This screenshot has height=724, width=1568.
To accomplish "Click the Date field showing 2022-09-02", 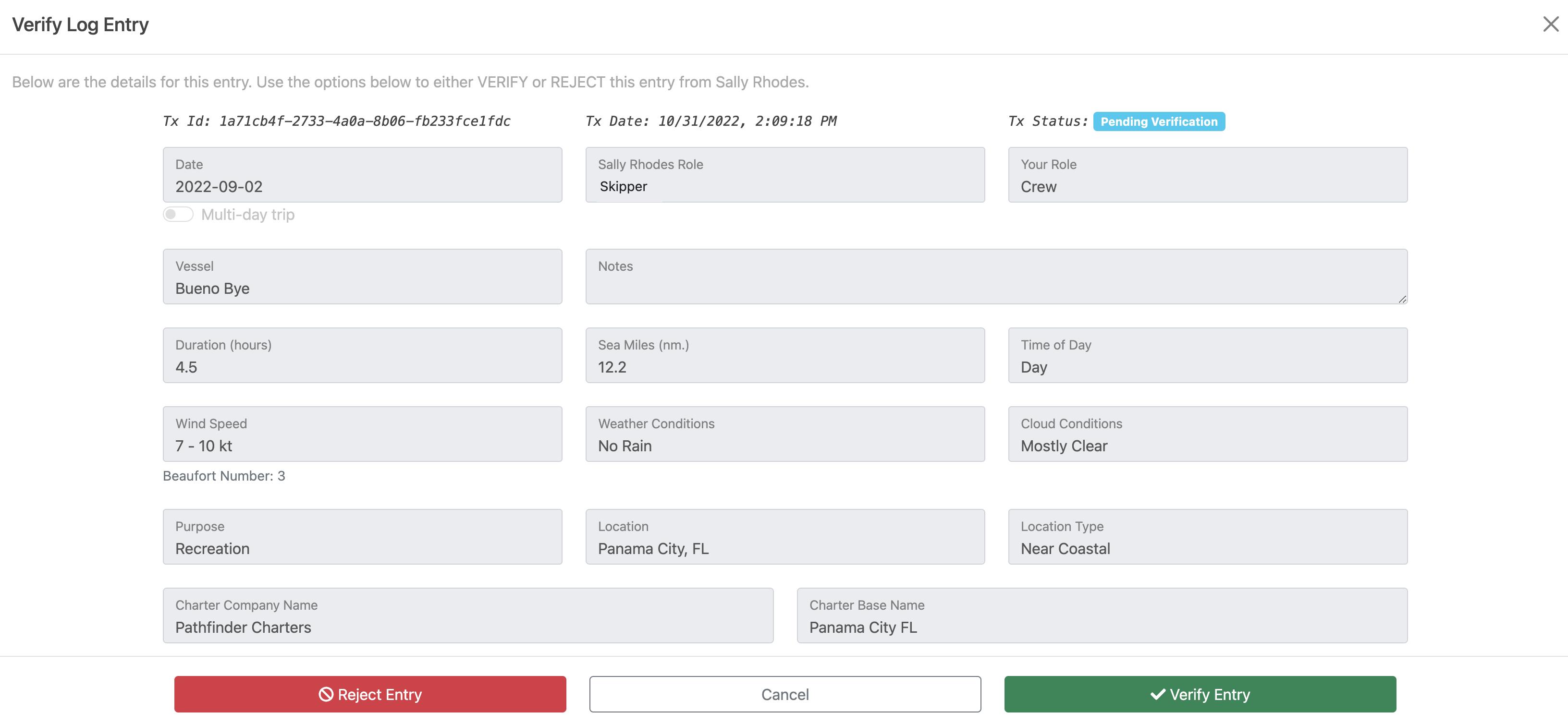I will 362,175.
